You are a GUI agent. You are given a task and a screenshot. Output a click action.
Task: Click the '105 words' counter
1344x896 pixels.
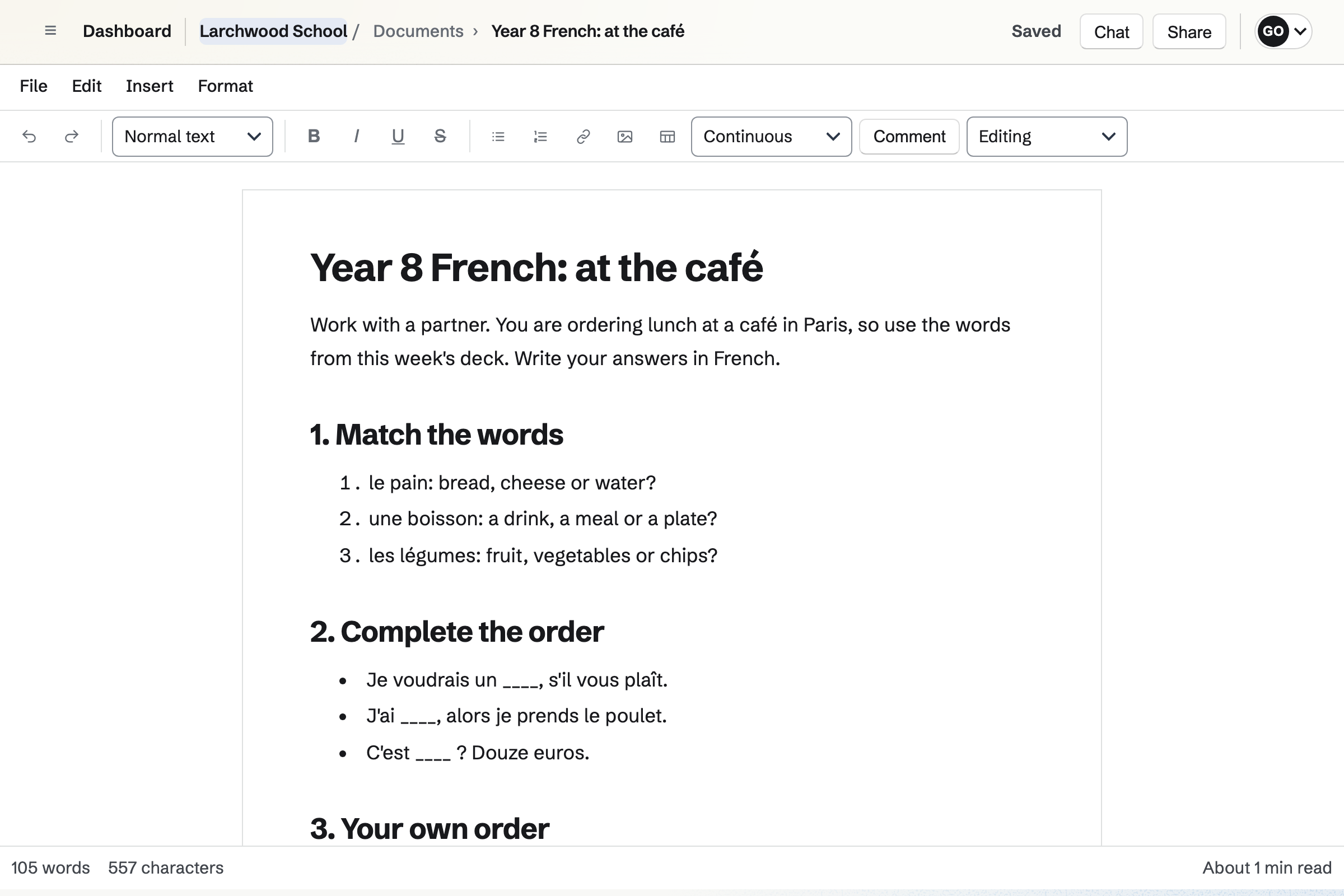point(50,868)
